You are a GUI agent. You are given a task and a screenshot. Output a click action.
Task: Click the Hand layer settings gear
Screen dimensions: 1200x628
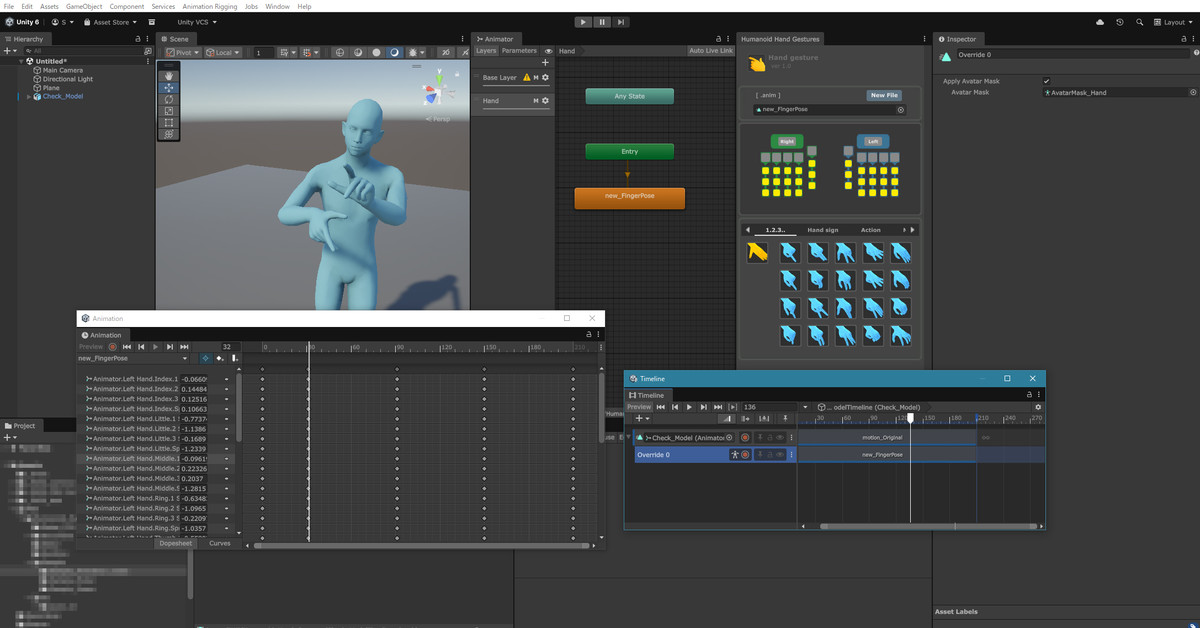coord(545,101)
